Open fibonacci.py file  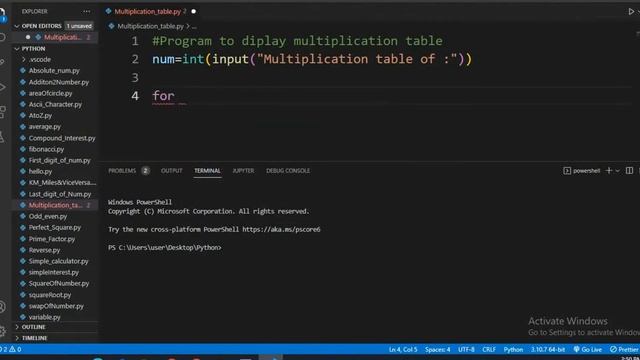46,149
